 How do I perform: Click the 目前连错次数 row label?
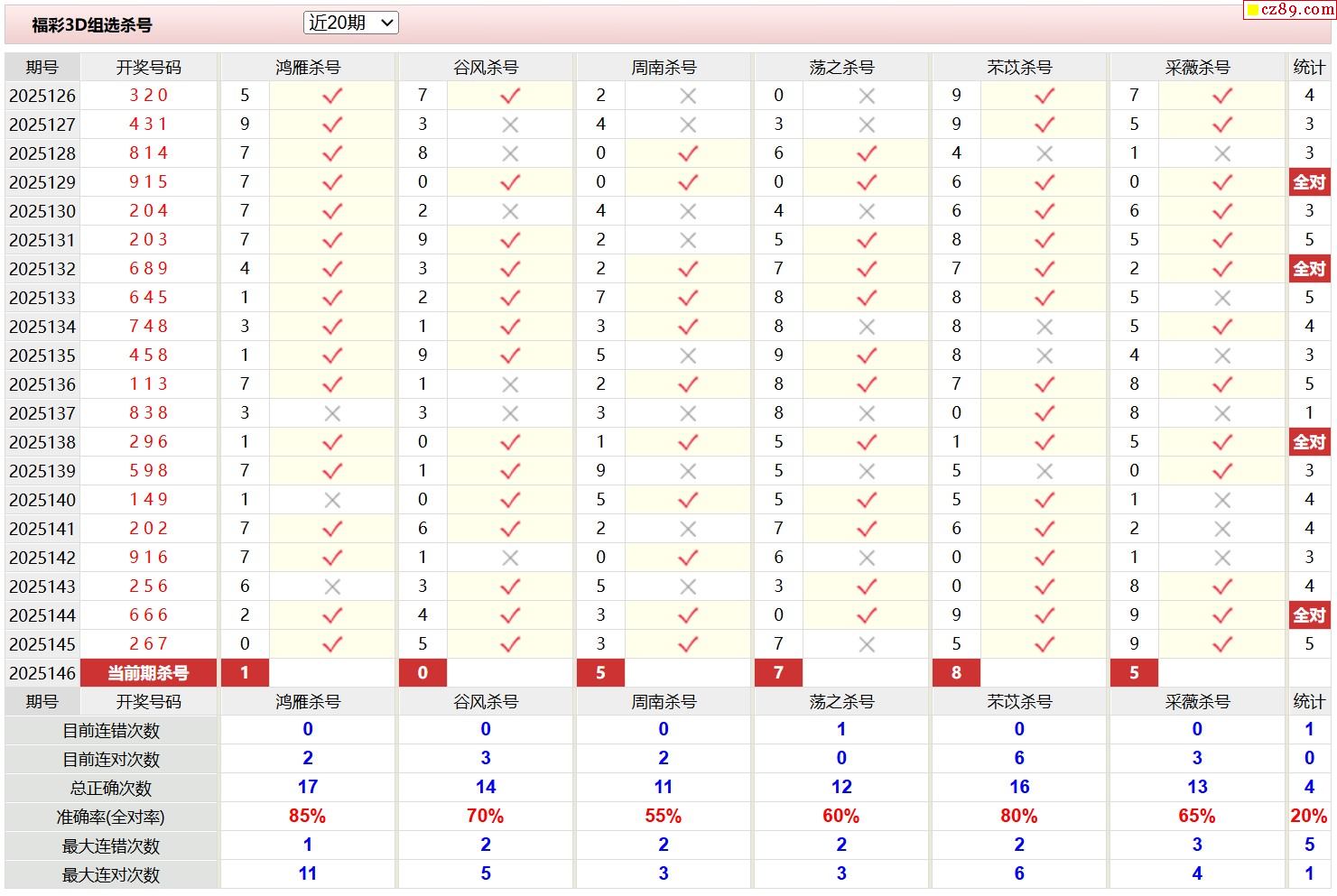click(x=111, y=731)
